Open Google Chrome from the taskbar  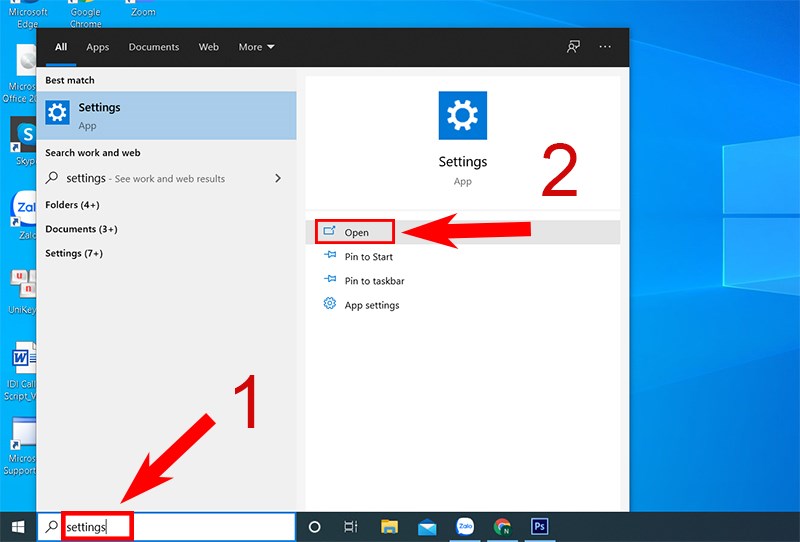(x=503, y=527)
